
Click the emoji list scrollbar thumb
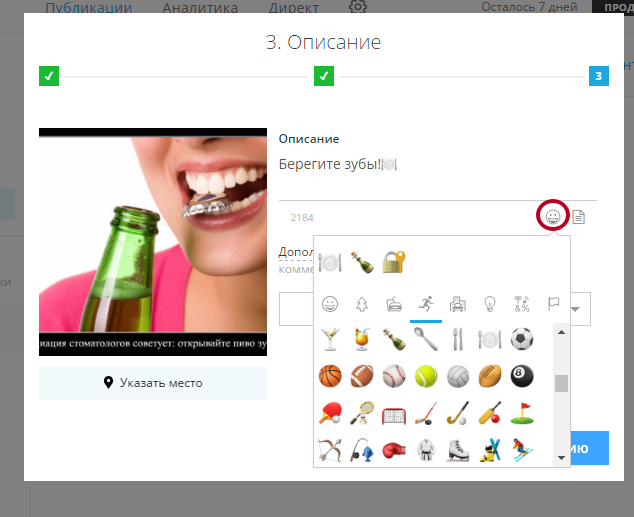coord(561,383)
